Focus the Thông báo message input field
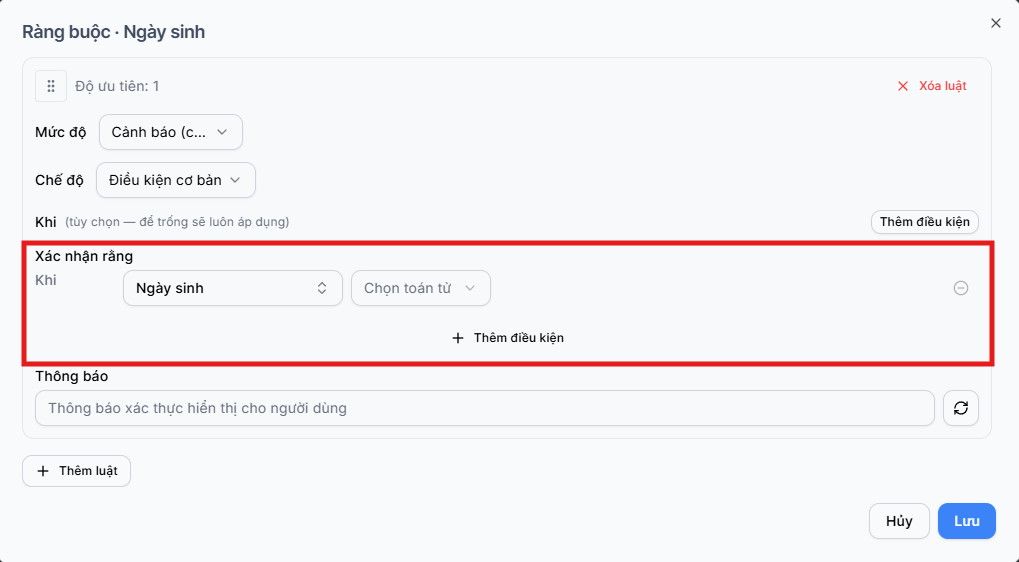The width and height of the screenshot is (1019, 562). (x=485, y=408)
